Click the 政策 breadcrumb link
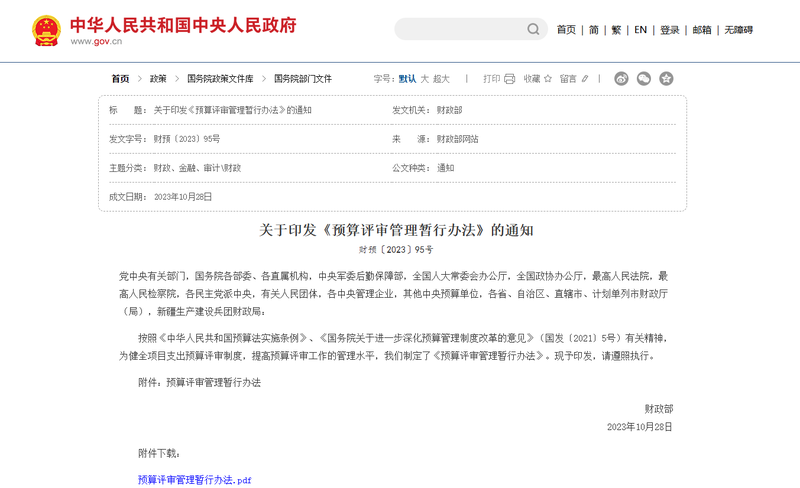Viewport: 800px width, 488px height. [x=158, y=79]
